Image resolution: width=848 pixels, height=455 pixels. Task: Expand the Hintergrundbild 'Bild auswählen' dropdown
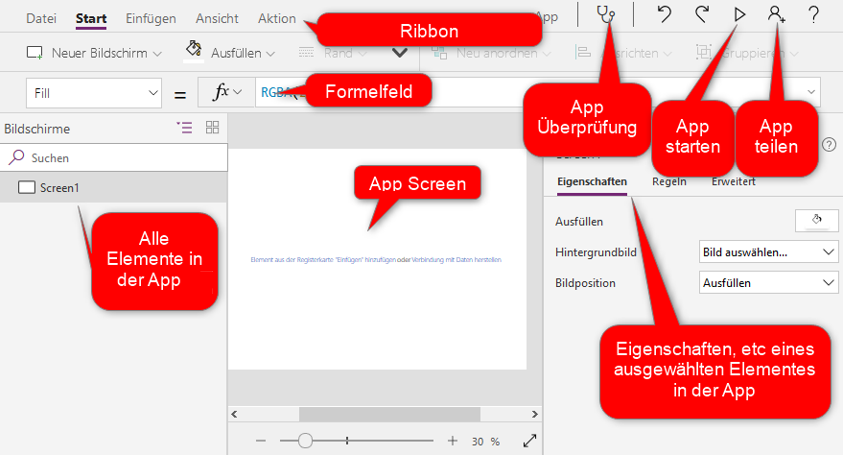tap(768, 253)
